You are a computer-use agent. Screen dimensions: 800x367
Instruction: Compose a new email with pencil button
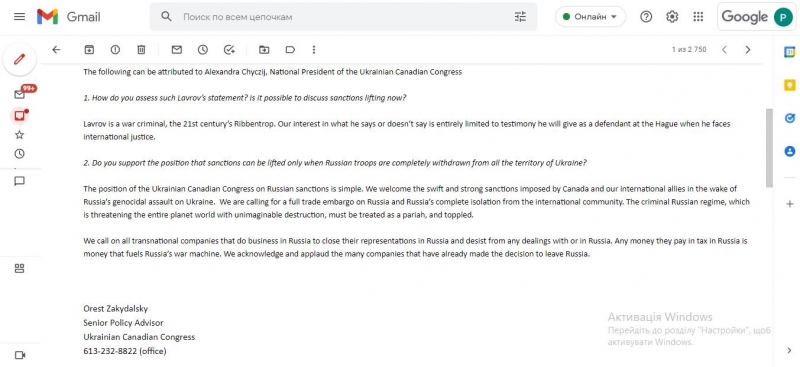tap(19, 59)
